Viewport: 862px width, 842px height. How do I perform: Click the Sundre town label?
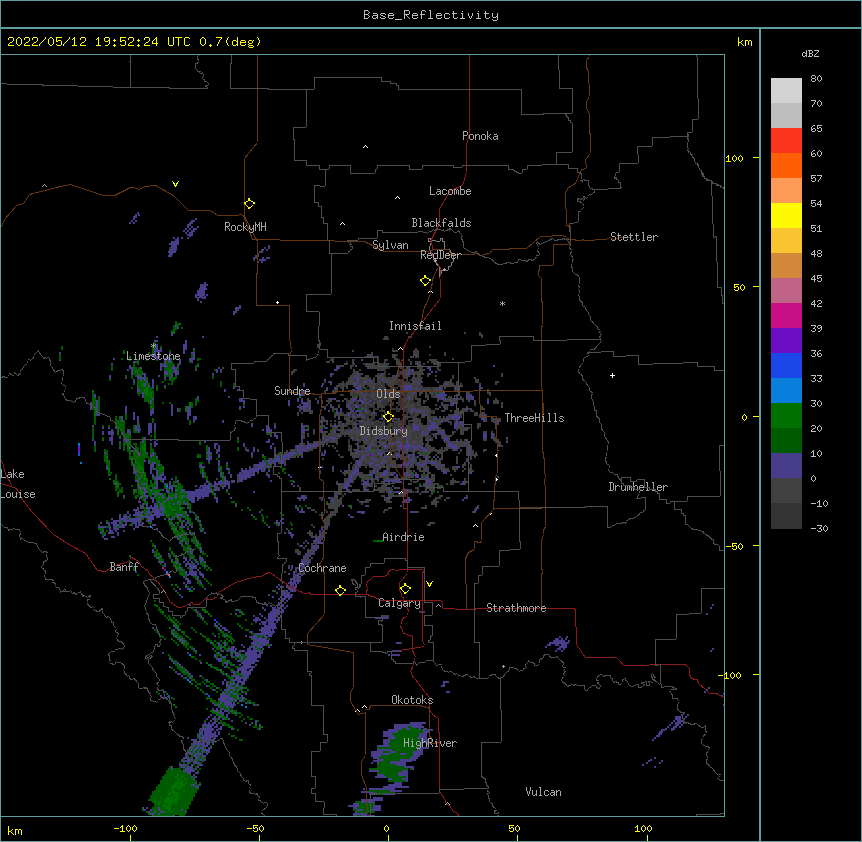pyautogui.click(x=292, y=391)
